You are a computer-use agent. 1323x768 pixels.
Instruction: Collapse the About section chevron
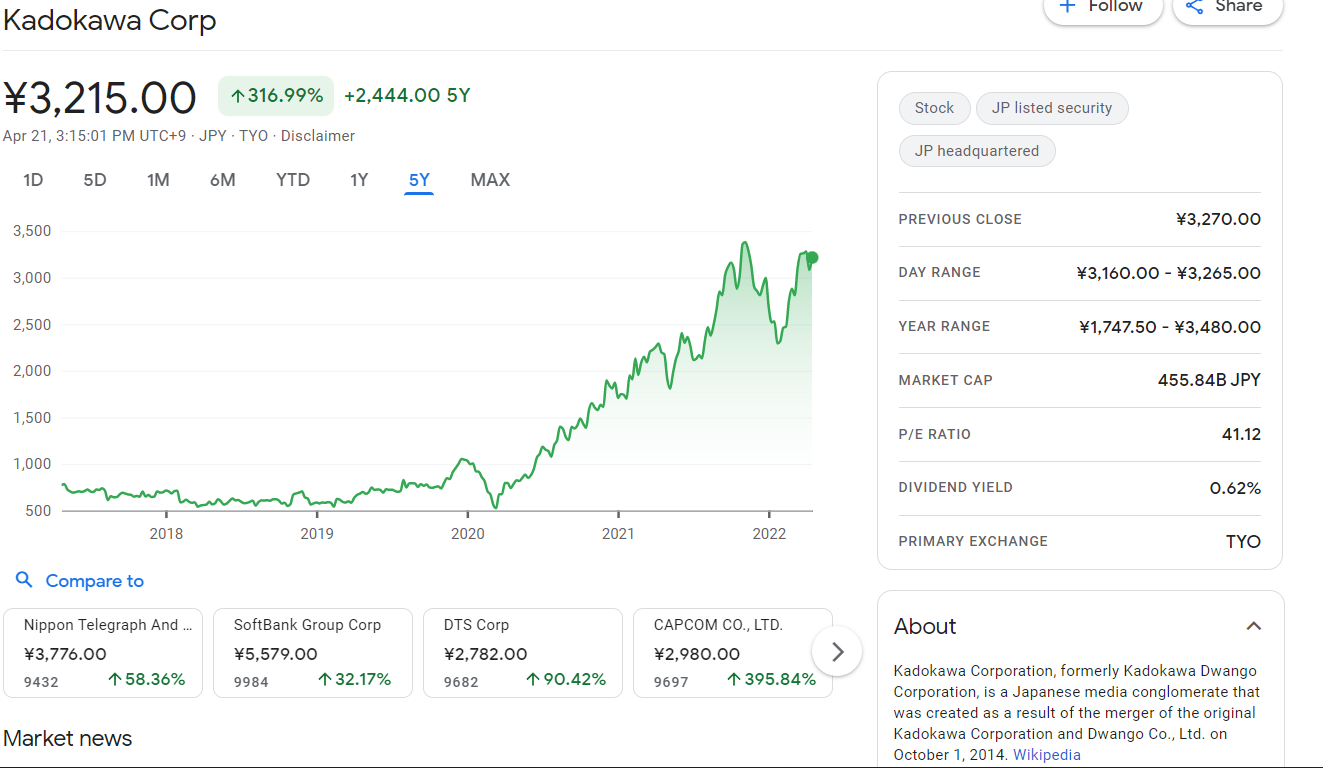[x=1253, y=626]
